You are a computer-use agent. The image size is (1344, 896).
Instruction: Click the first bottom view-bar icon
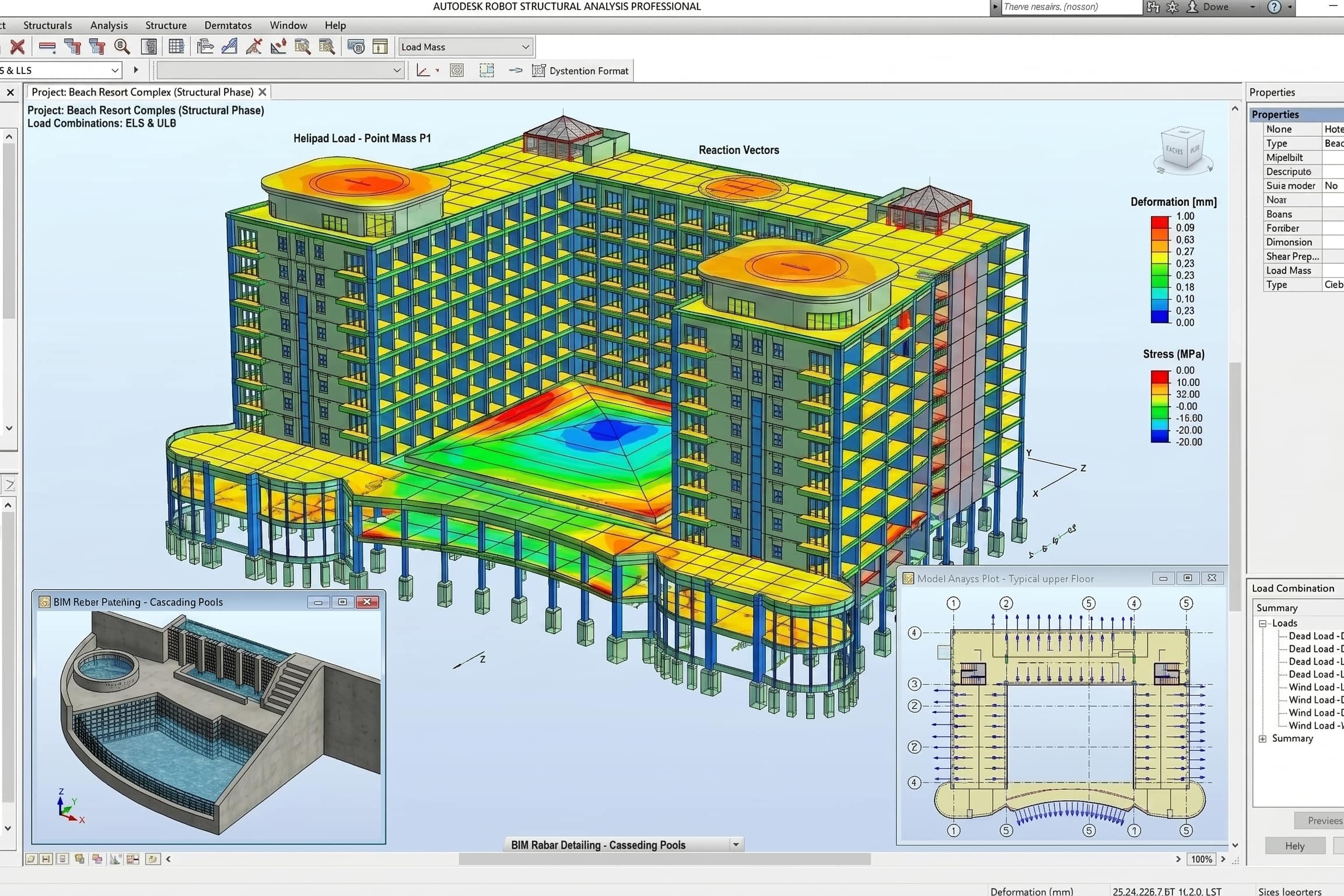pos(31,859)
